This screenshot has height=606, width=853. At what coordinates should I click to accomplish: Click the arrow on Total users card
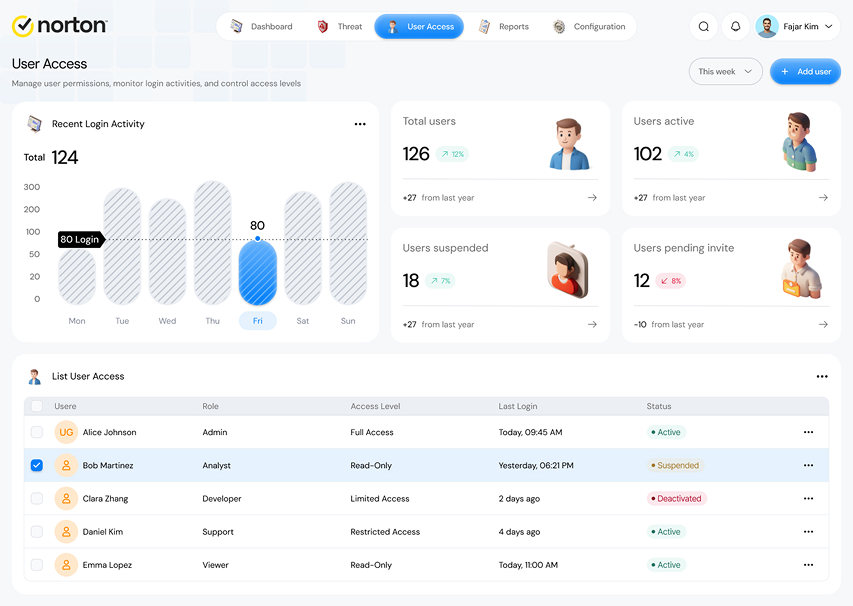coord(592,197)
